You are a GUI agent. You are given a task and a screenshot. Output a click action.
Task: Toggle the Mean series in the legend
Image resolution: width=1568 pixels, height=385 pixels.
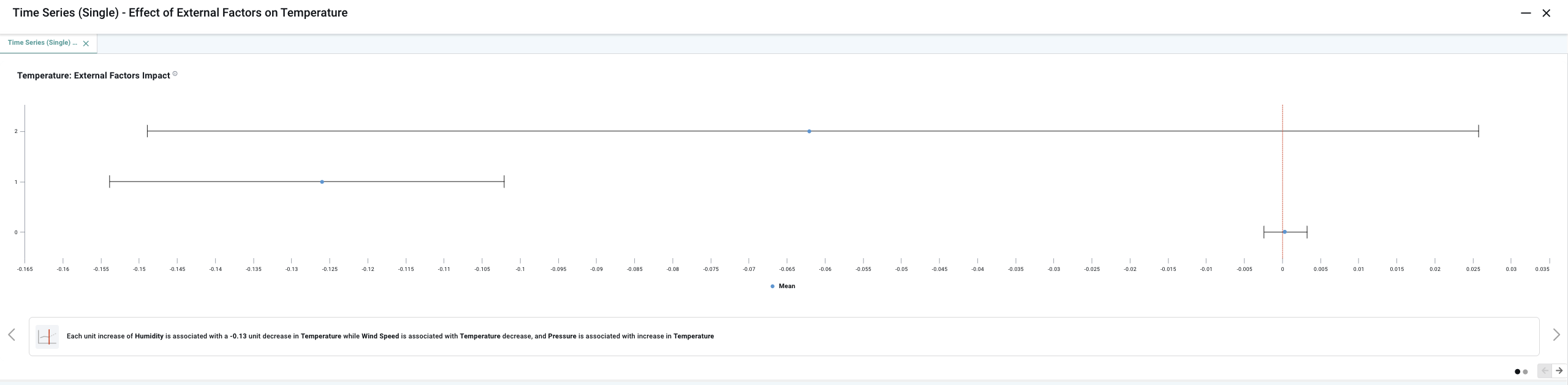pyautogui.click(x=786, y=286)
